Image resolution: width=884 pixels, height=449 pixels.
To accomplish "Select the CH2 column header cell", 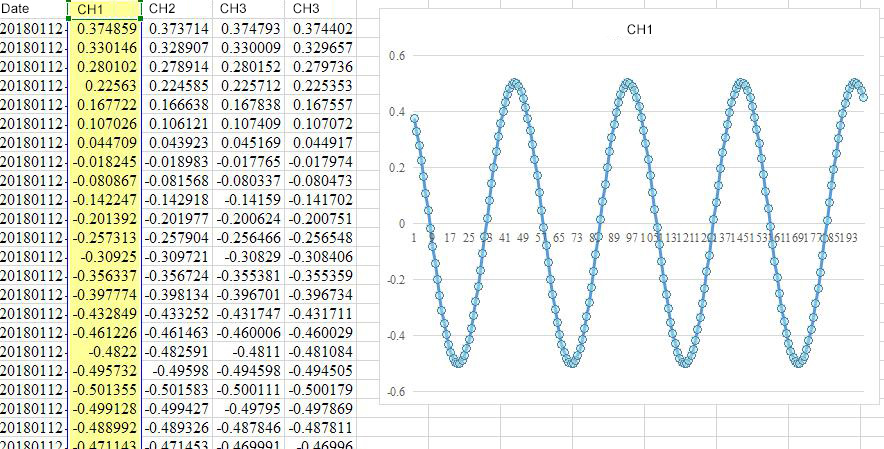I will pyautogui.click(x=178, y=9).
